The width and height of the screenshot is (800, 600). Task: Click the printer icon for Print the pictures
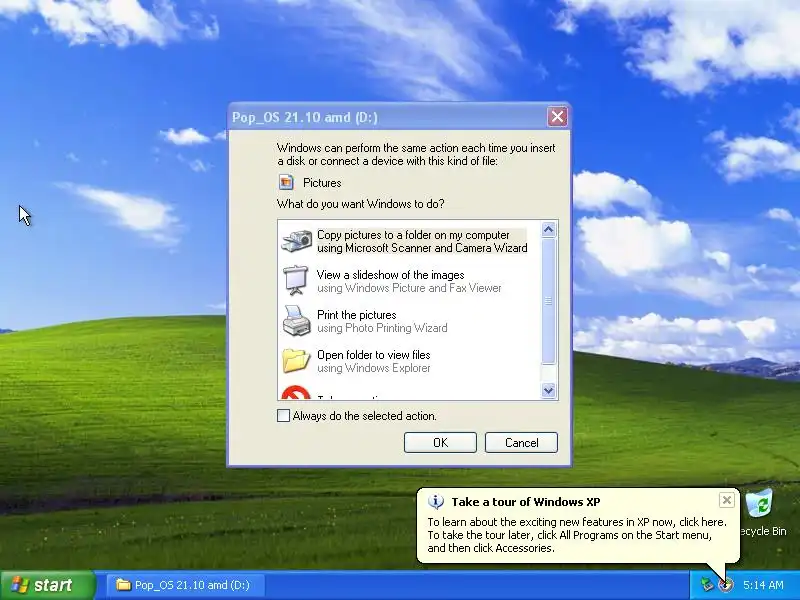point(296,320)
